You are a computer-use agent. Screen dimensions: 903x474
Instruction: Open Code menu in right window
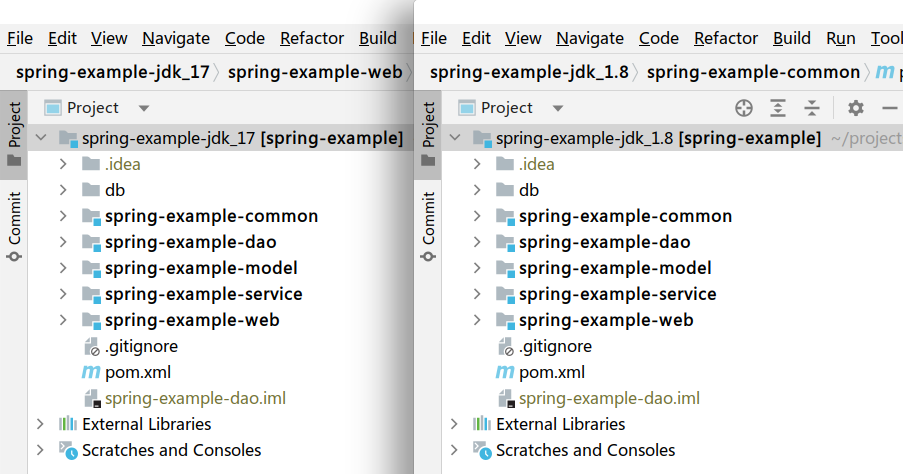point(659,39)
